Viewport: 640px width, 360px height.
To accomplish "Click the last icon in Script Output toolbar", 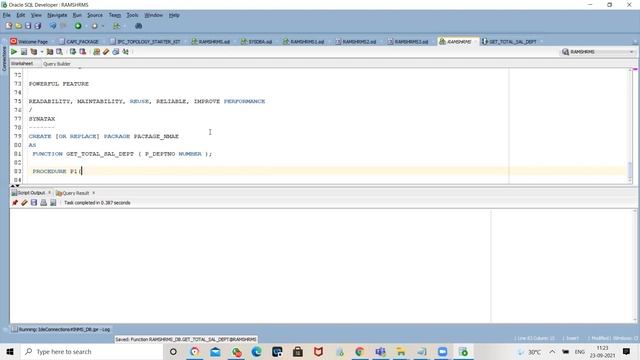I will (53, 202).
